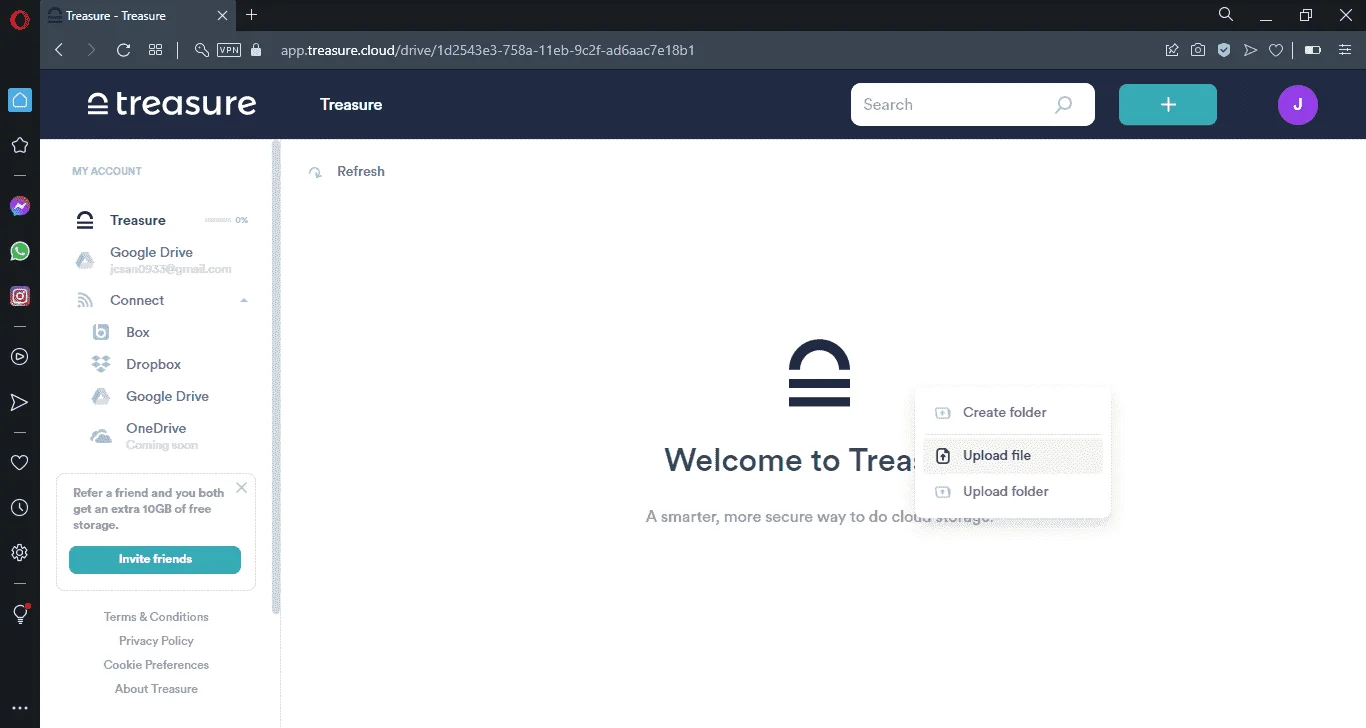This screenshot has height=728, width=1366.
Task: Click the address bar search magnifier icon
Action: [x=201, y=50]
